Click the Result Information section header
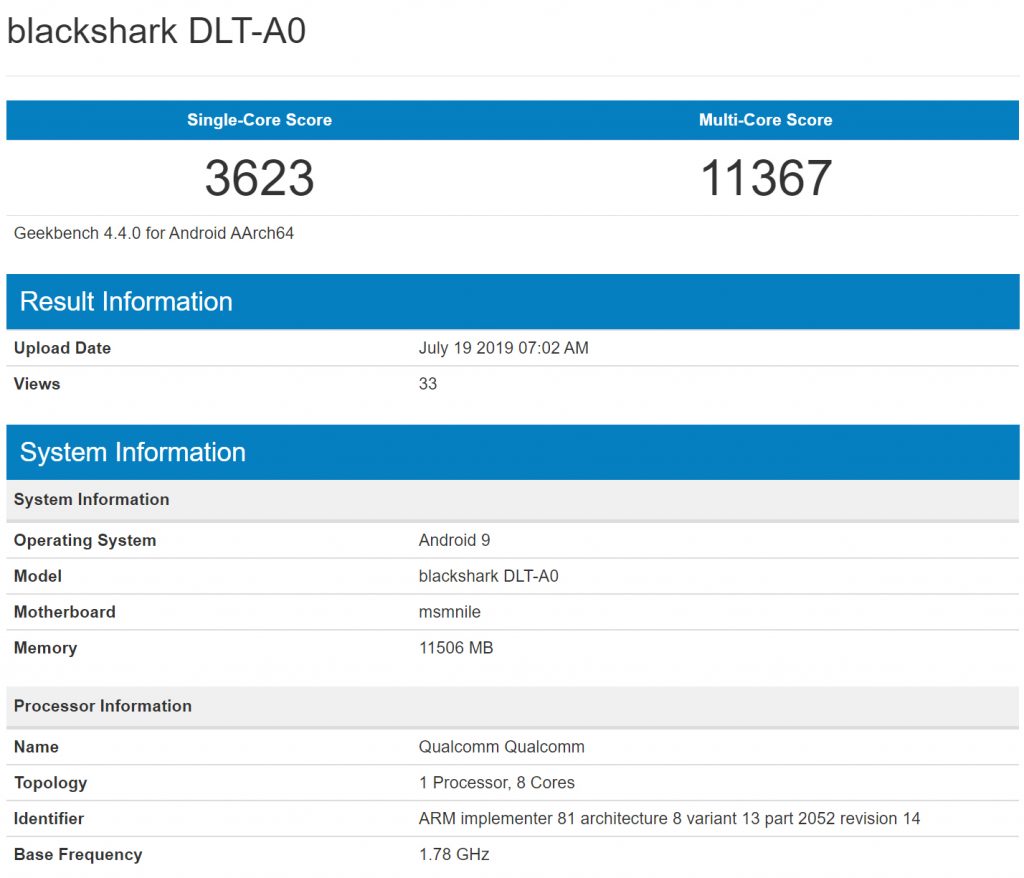 coord(126,302)
